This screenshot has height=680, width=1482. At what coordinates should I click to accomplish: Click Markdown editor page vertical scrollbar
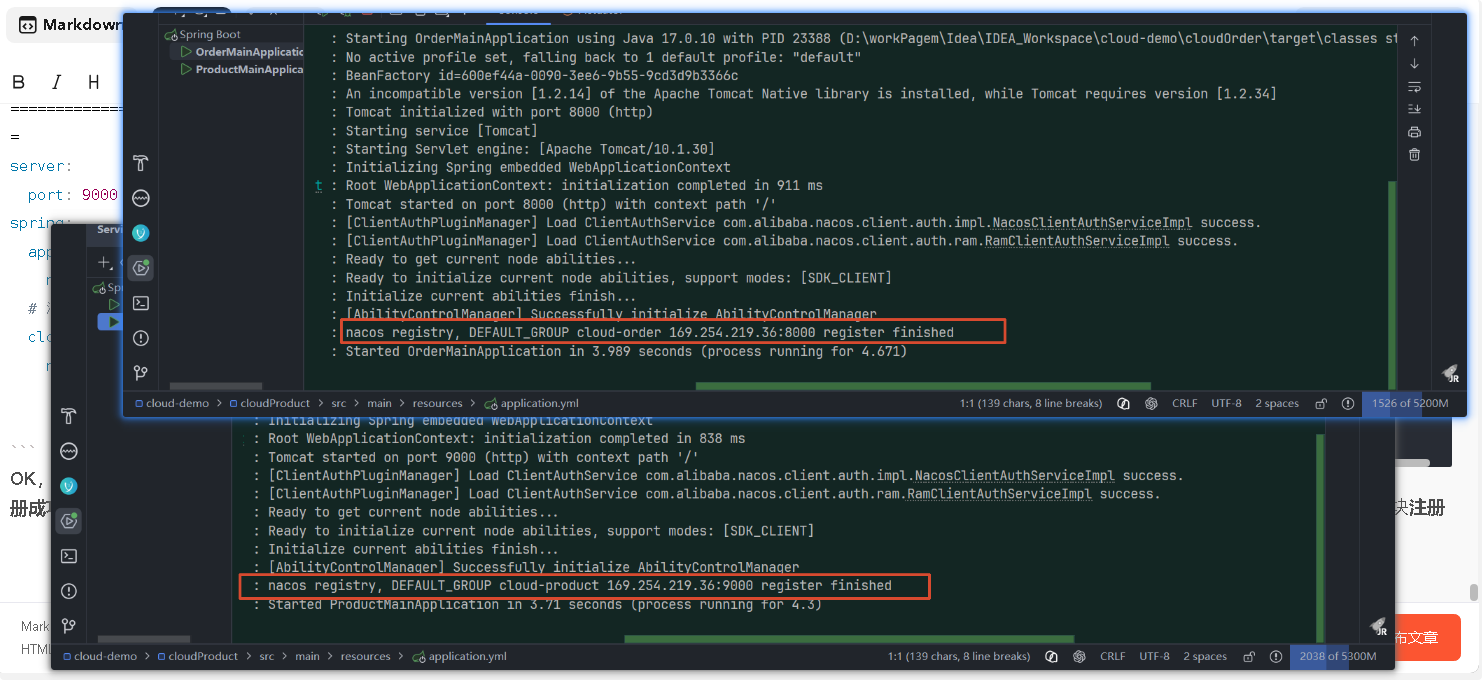1473,592
